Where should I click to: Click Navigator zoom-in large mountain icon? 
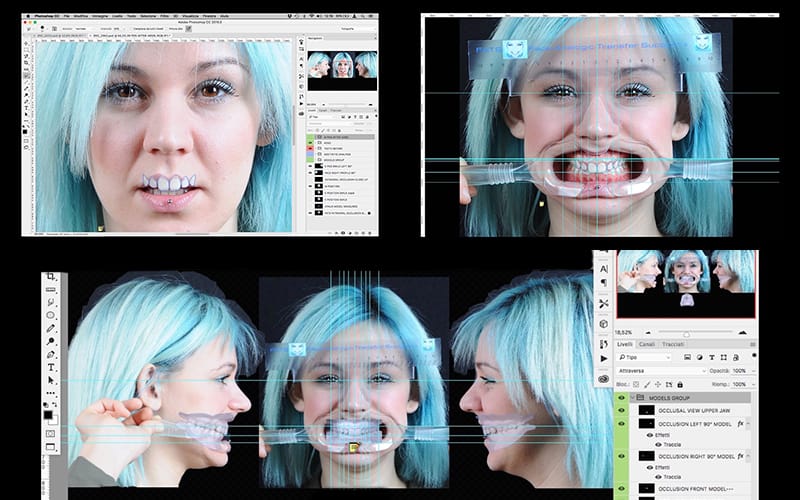click(x=743, y=333)
